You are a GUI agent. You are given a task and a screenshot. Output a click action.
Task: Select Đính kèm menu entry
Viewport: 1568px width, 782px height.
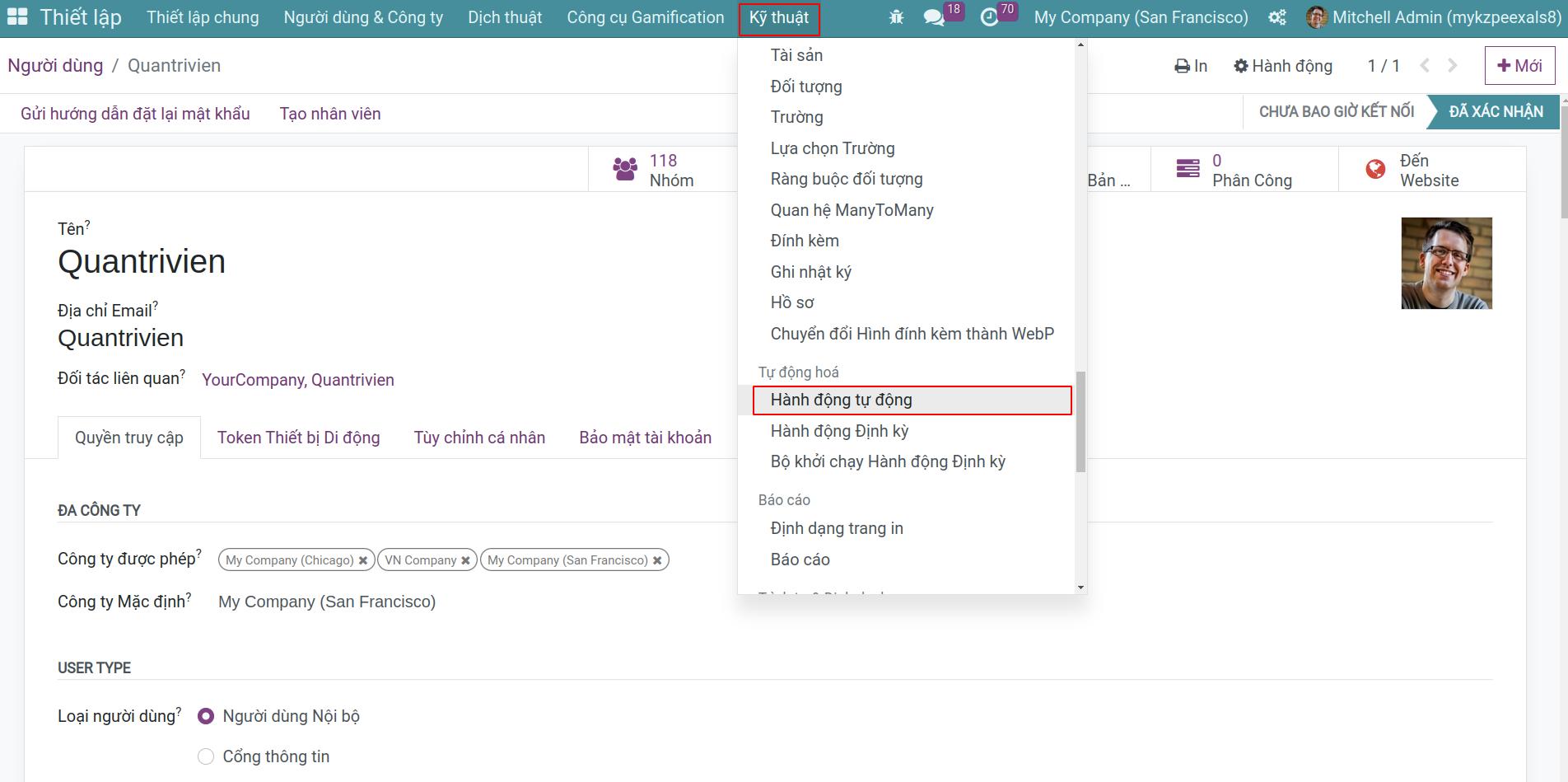[x=805, y=241]
